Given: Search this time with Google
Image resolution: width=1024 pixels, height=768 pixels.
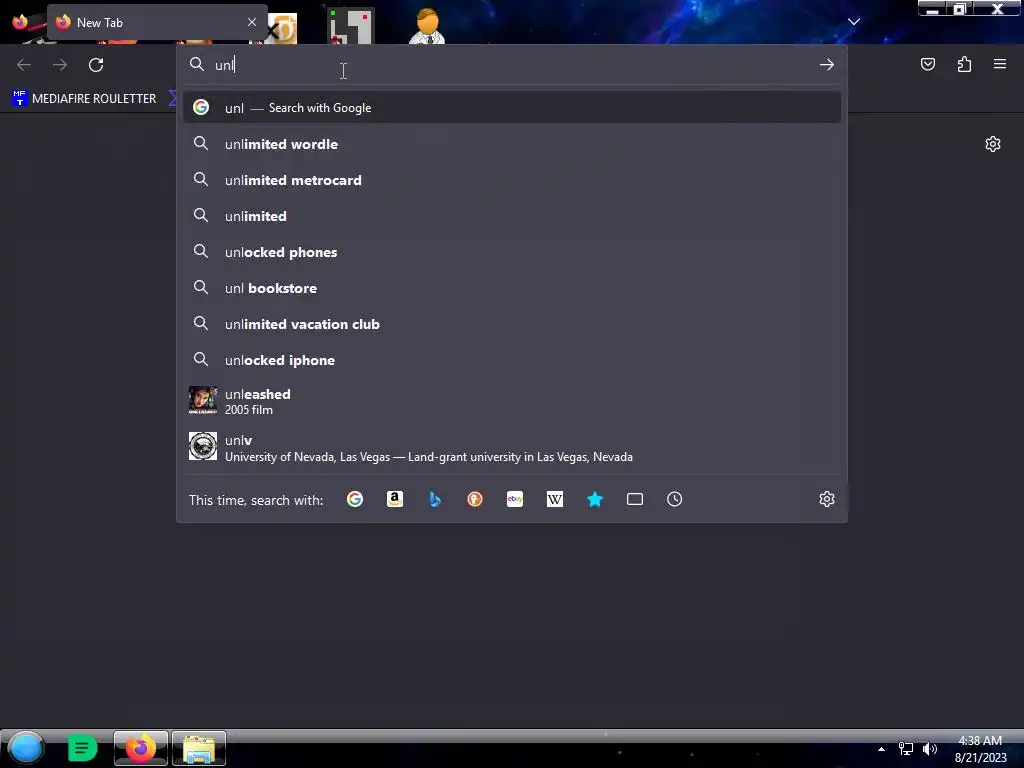Looking at the screenshot, I should pyautogui.click(x=355, y=500).
